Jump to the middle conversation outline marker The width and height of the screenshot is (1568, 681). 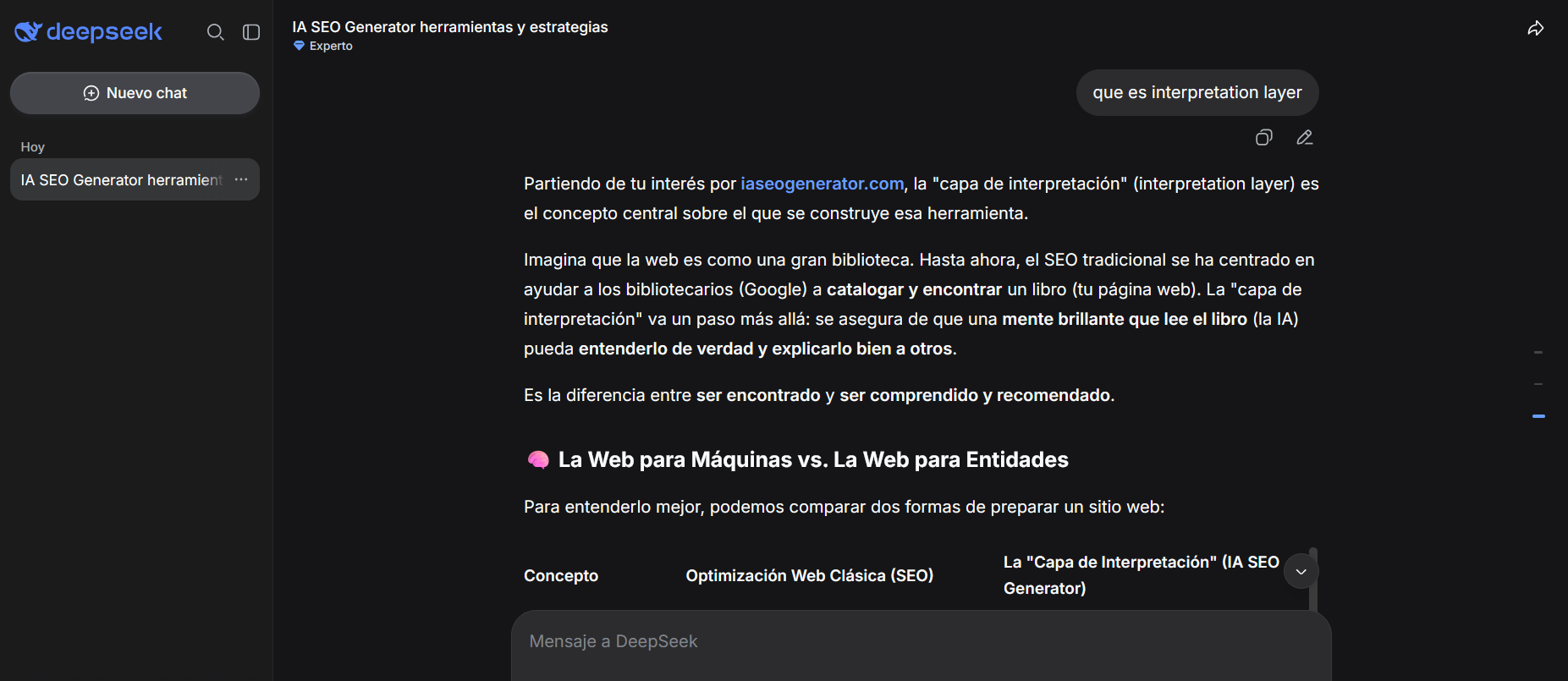pos(1538,384)
